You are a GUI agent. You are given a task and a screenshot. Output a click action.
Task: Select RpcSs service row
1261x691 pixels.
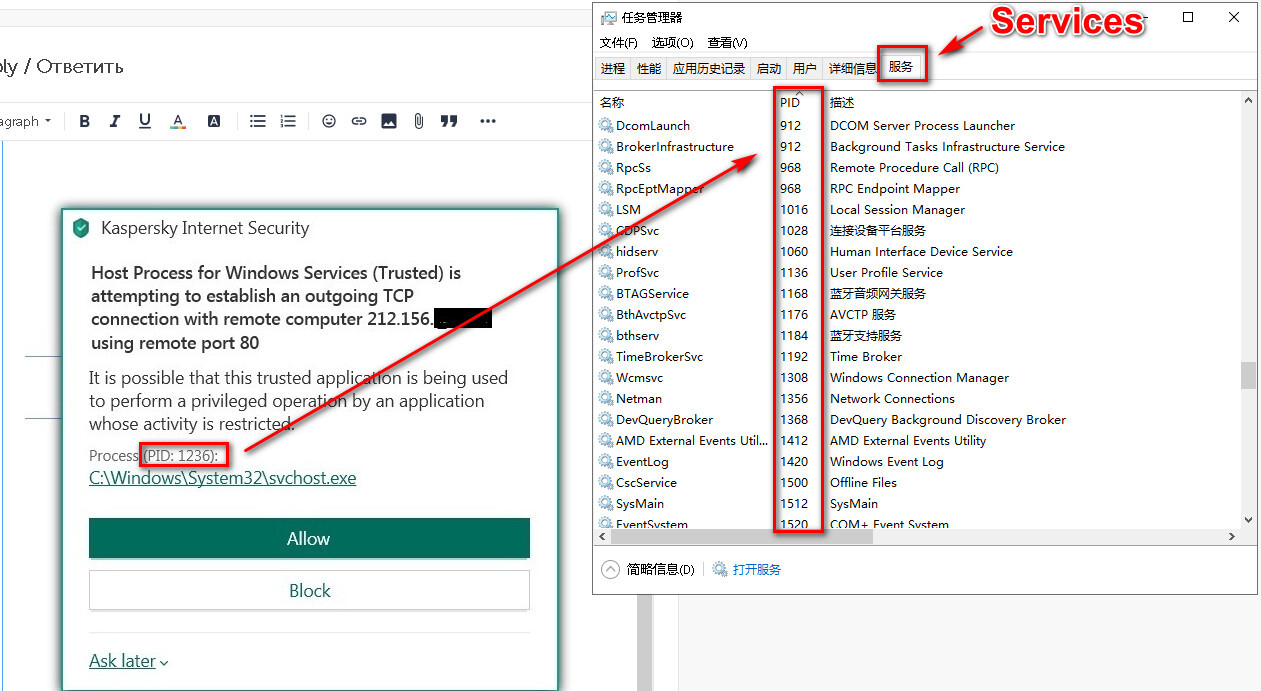[x=918, y=167]
